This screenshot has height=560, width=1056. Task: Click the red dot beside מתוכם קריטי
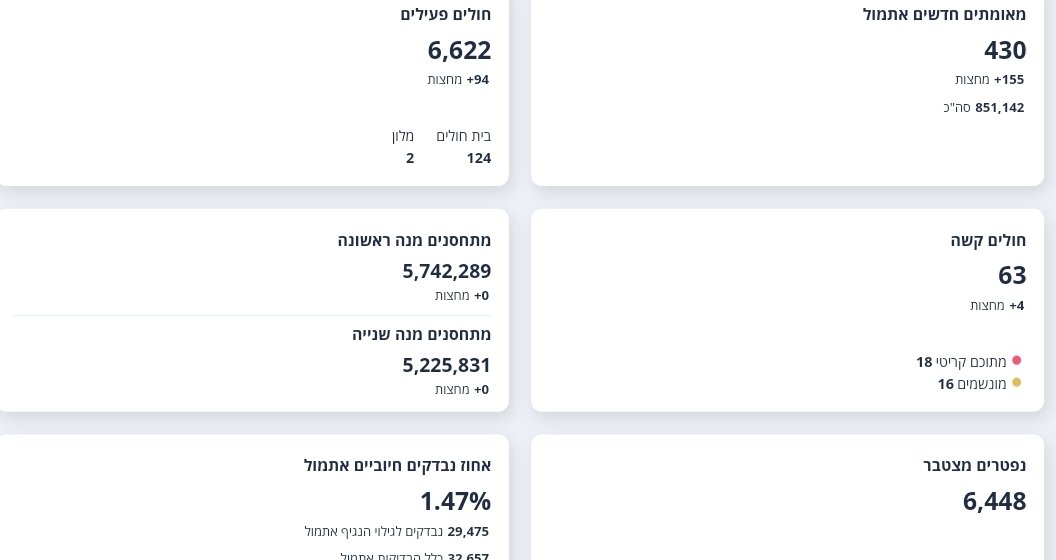[1017, 361]
